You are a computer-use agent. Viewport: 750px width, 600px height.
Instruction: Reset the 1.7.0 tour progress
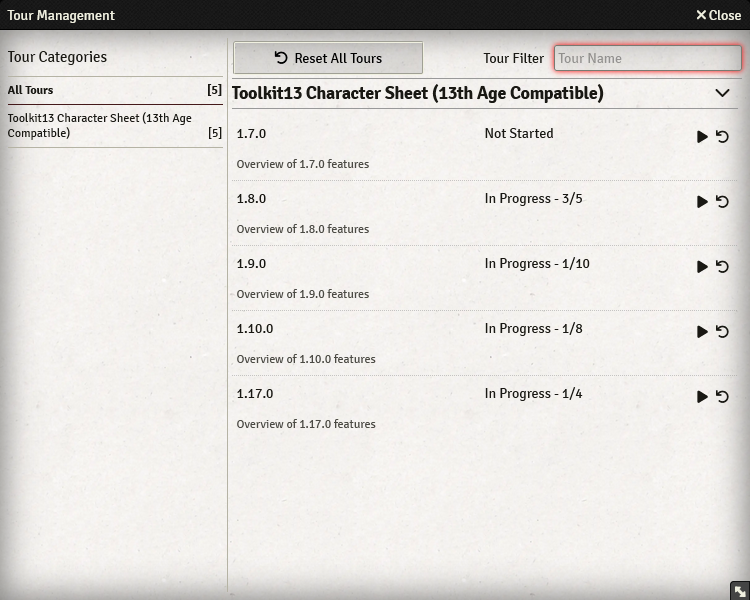722,137
